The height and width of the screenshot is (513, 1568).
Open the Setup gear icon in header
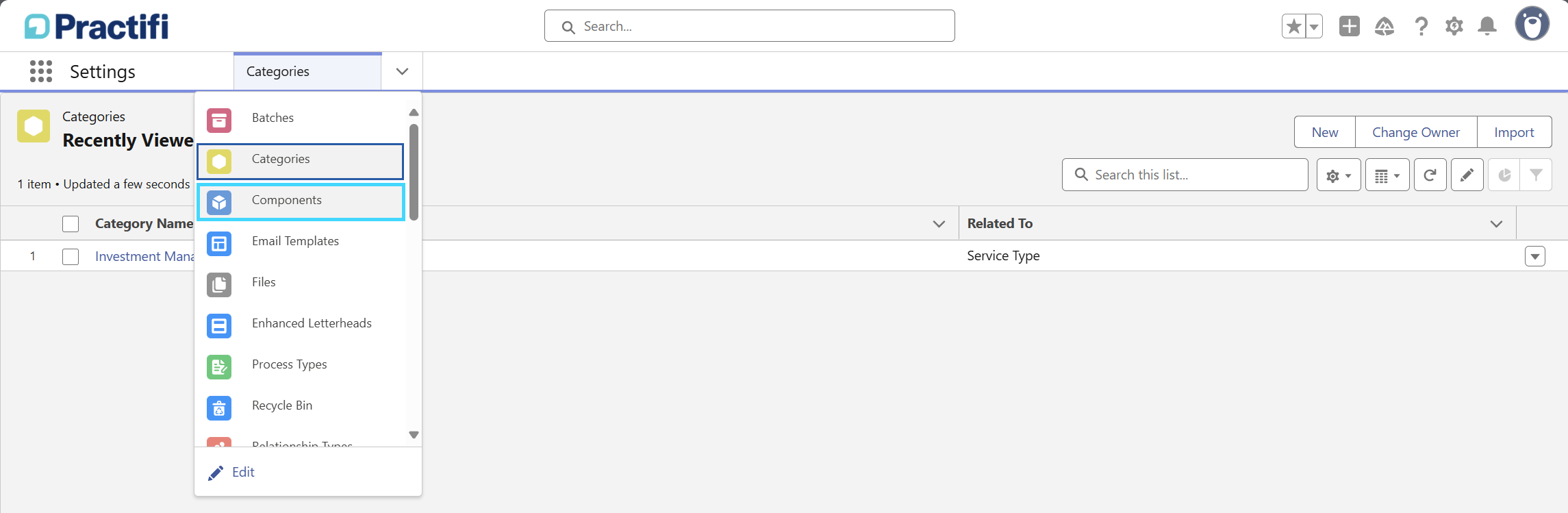click(x=1454, y=26)
